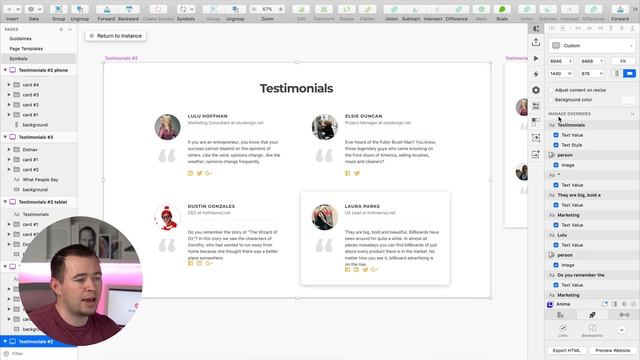Viewport: 640px width, 360px height.
Task: Switch to Anima layout tab
Action: point(560,315)
